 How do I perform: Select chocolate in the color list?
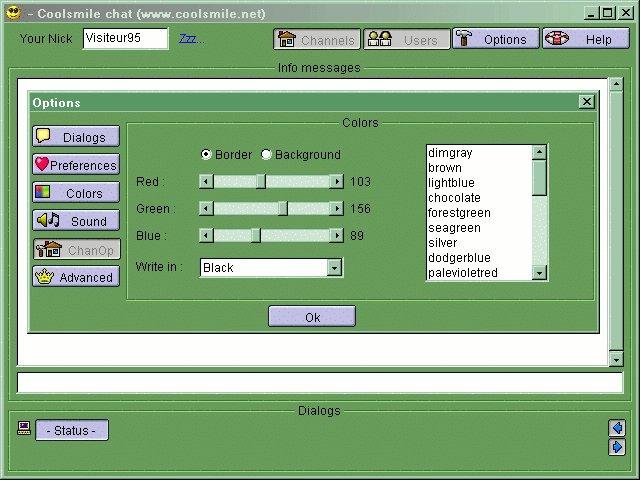pos(479,198)
